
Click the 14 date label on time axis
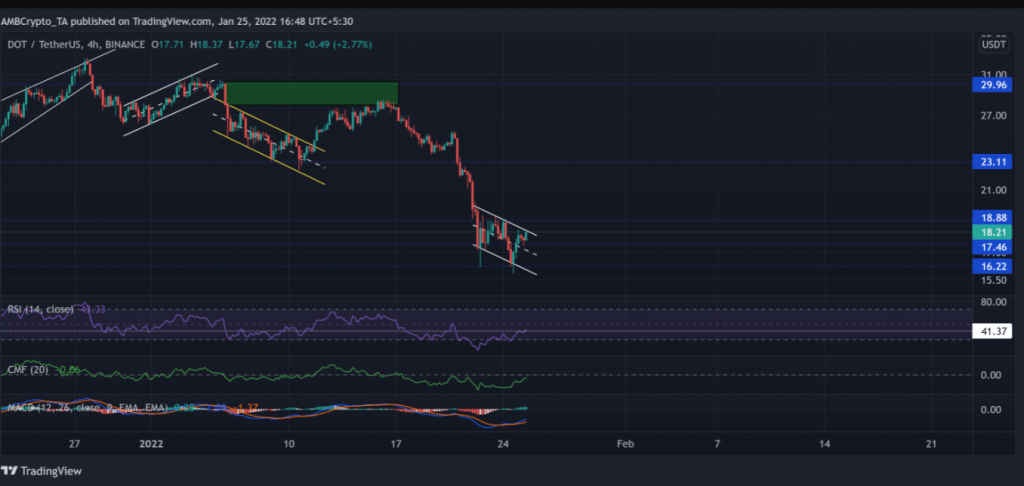(824, 444)
